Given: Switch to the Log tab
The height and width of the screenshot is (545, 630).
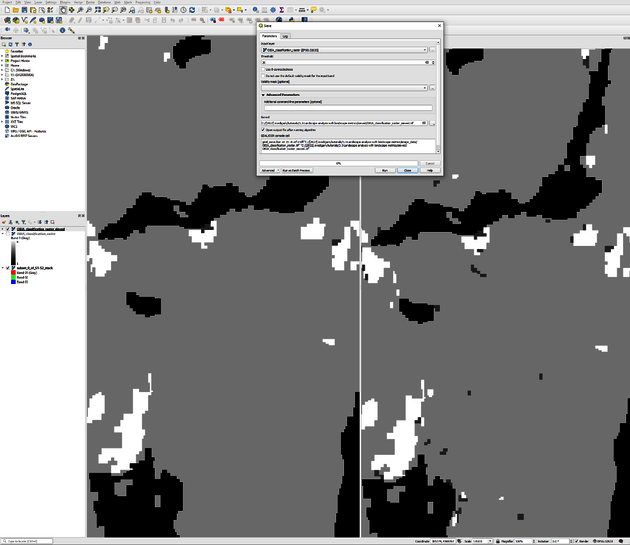Looking at the screenshot, I should (x=285, y=36).
